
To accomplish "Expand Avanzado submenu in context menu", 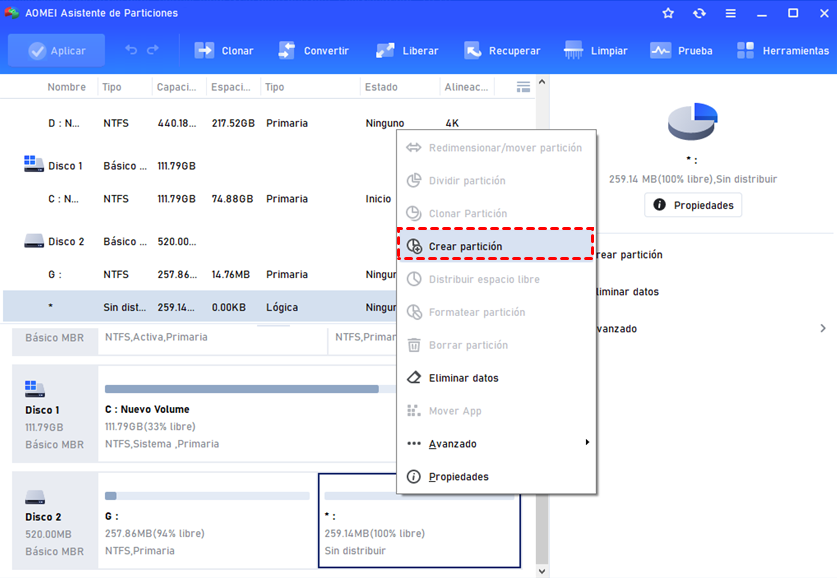I will click(x=496, y=444).
